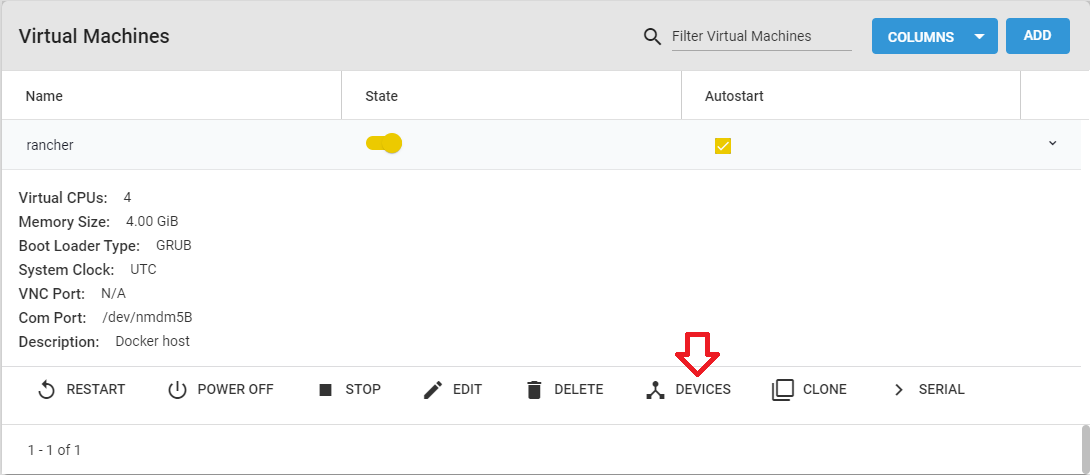Click the search magnifier icon
Screen dimensions: 1090x475
[652, 37]
